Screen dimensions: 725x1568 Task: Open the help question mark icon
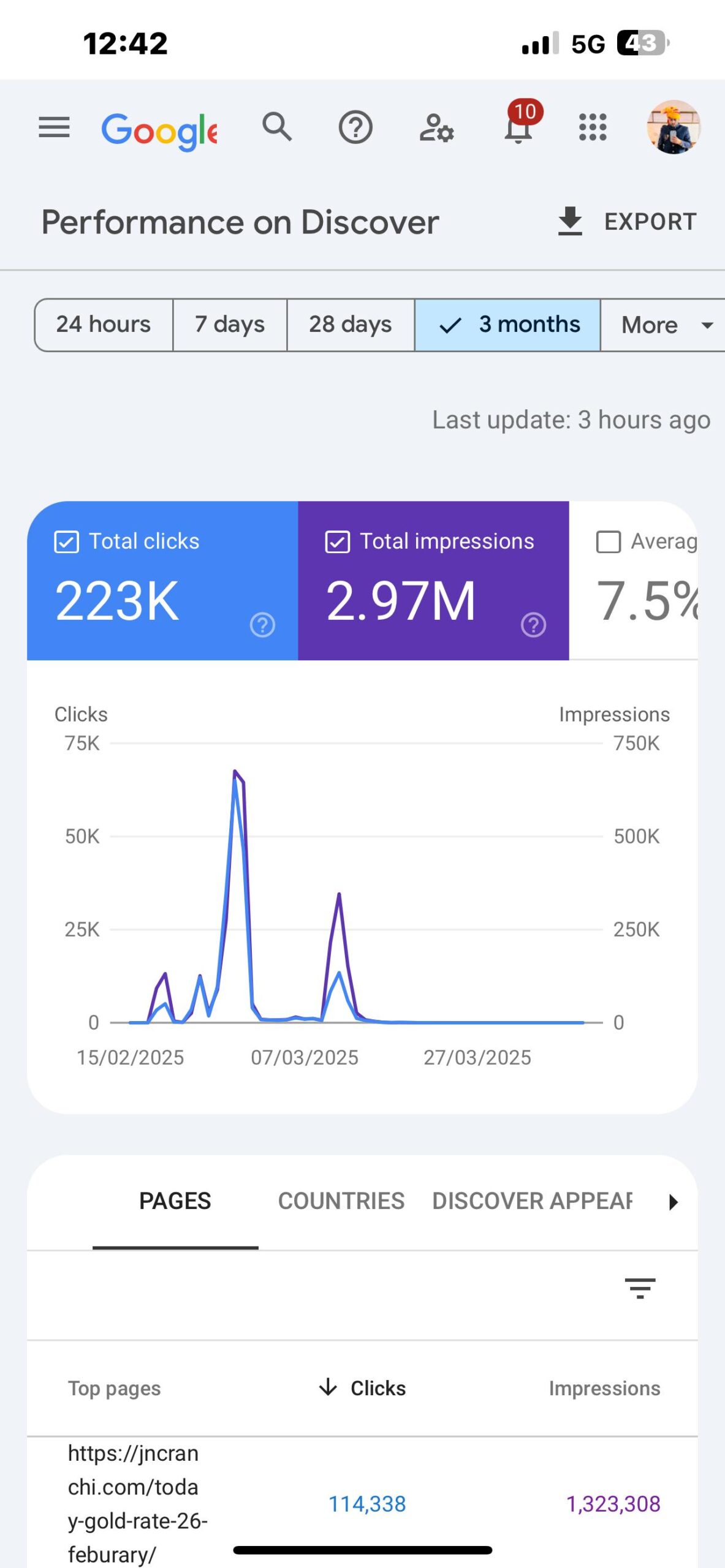point(355,128)
